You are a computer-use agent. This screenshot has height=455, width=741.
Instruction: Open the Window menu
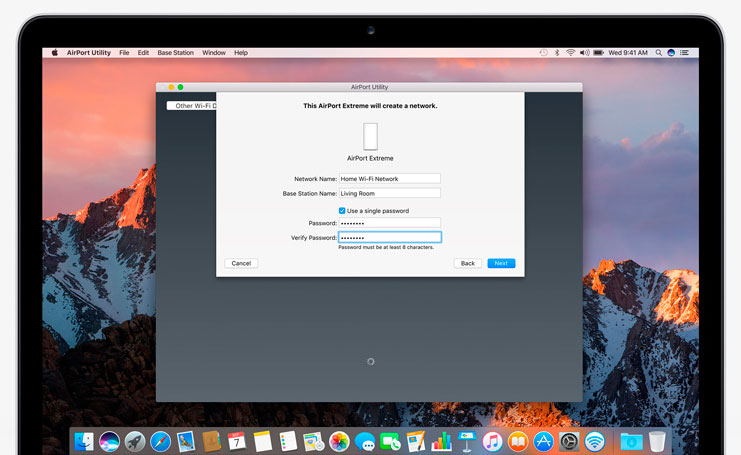pos(214,52)
